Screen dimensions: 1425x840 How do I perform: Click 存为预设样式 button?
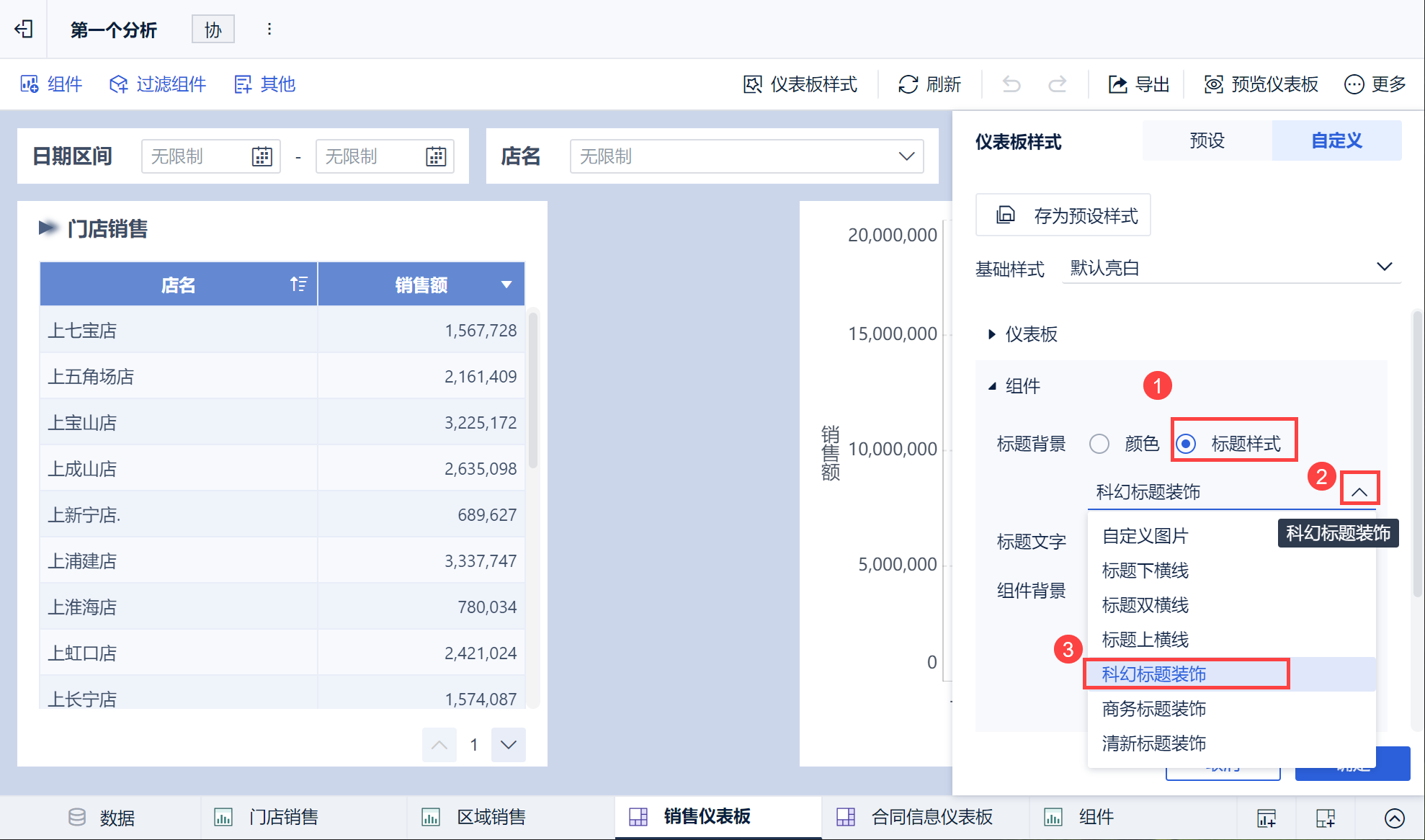pos(1063,215)
